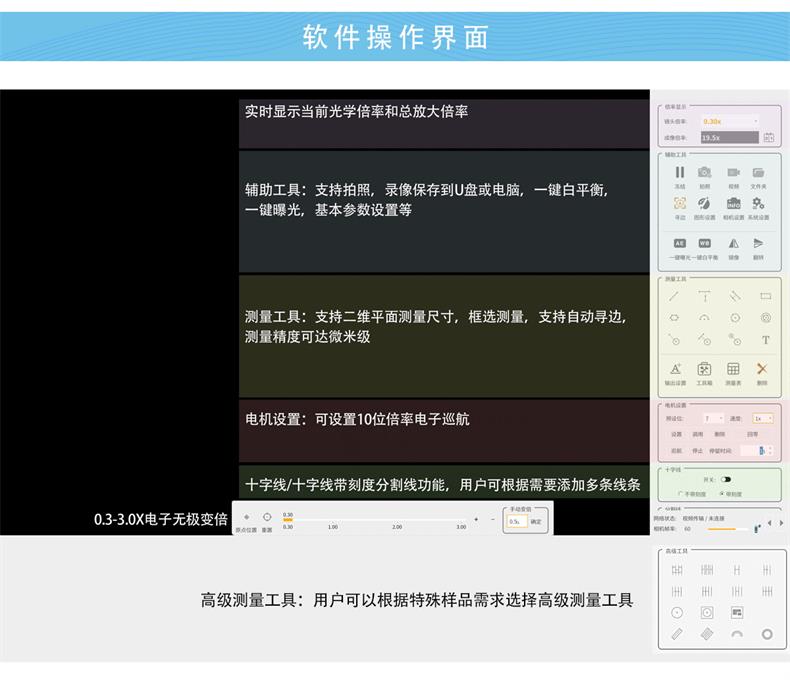Toggle the 十字线 crosshair 开关 switch
Image resolution: width=790 pixels, height=680 pixels.
pos(725,479)
